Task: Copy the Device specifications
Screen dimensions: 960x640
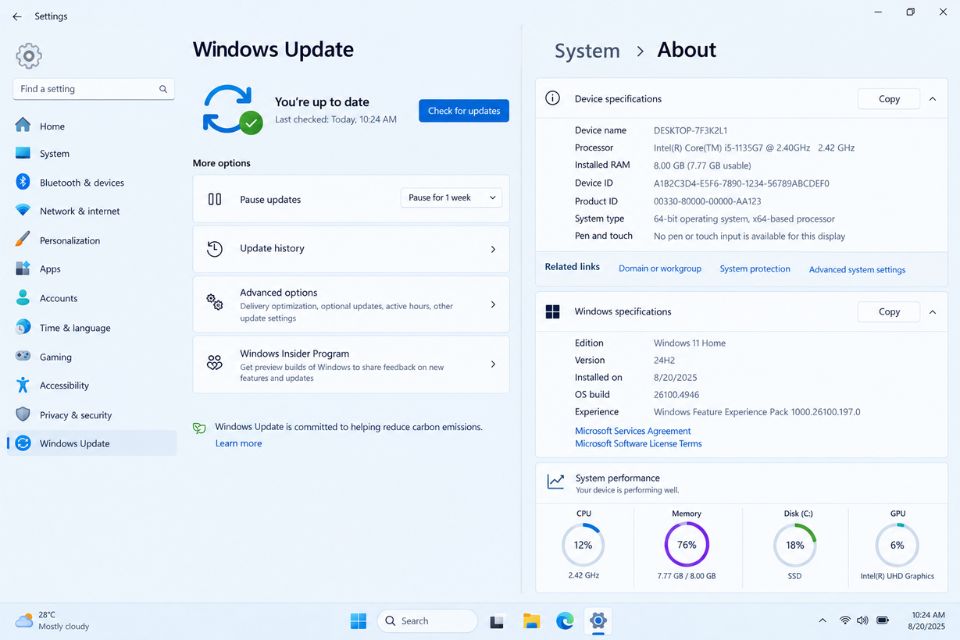Action: click(889, 99)
